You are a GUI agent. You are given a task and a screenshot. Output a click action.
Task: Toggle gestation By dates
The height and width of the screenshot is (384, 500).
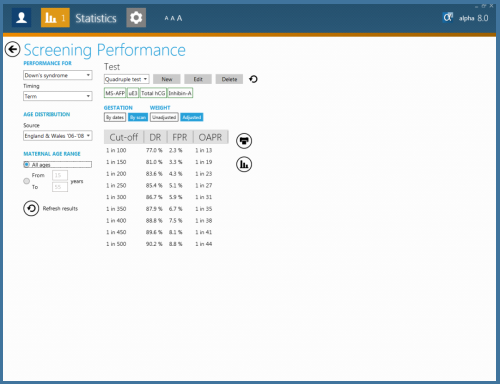coord(115,117)
